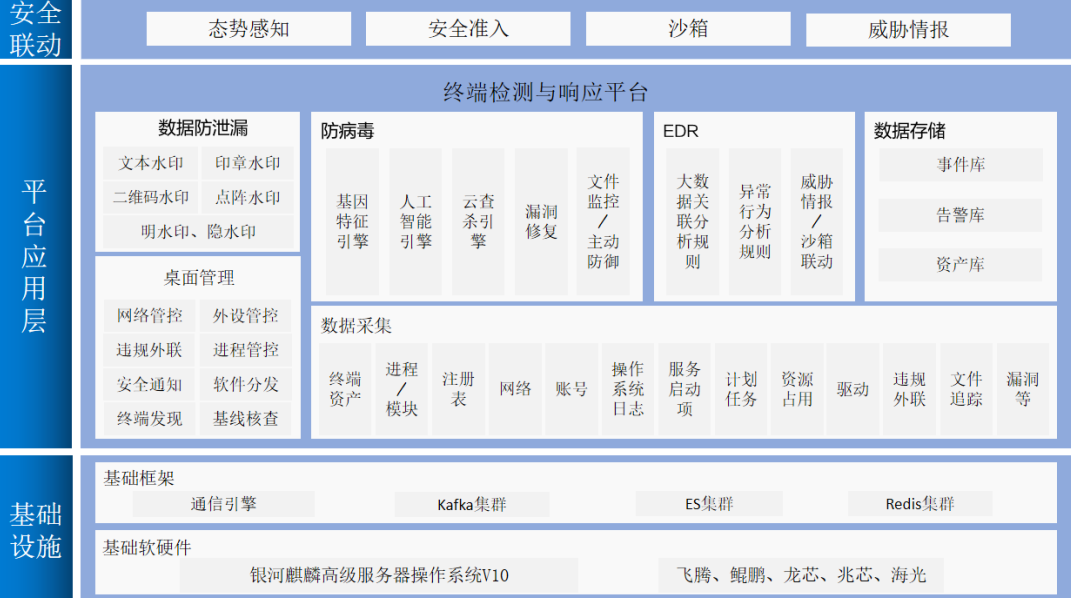Click the Redis集群 box
This screenshot has width=1071, height=598.
click(x=920, y=504)
